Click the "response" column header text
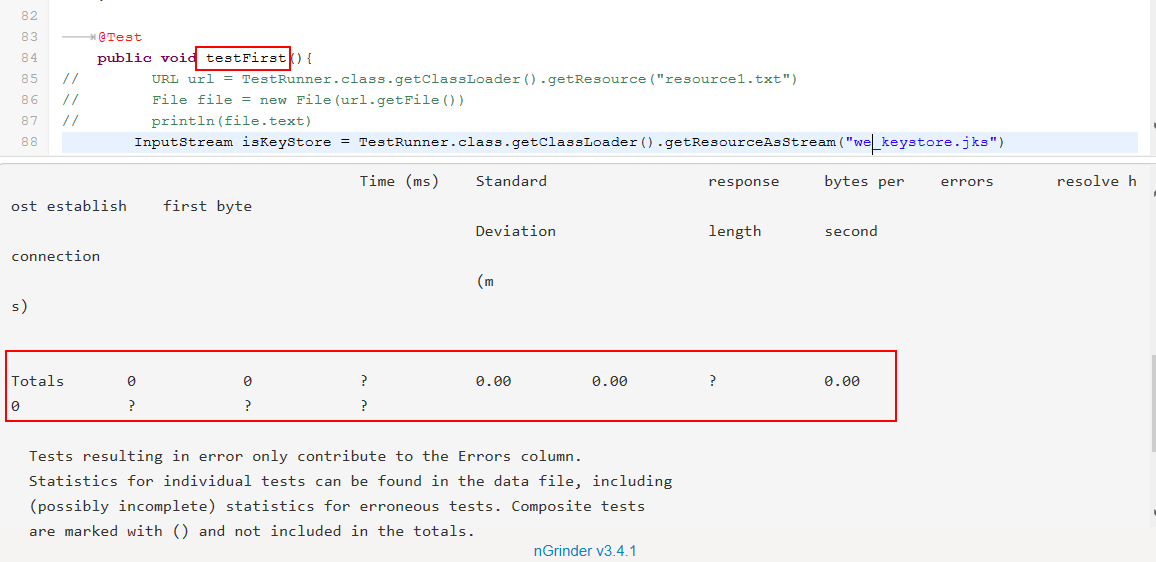The height and width of the screenshot is (562, 1156). (743, 181)
